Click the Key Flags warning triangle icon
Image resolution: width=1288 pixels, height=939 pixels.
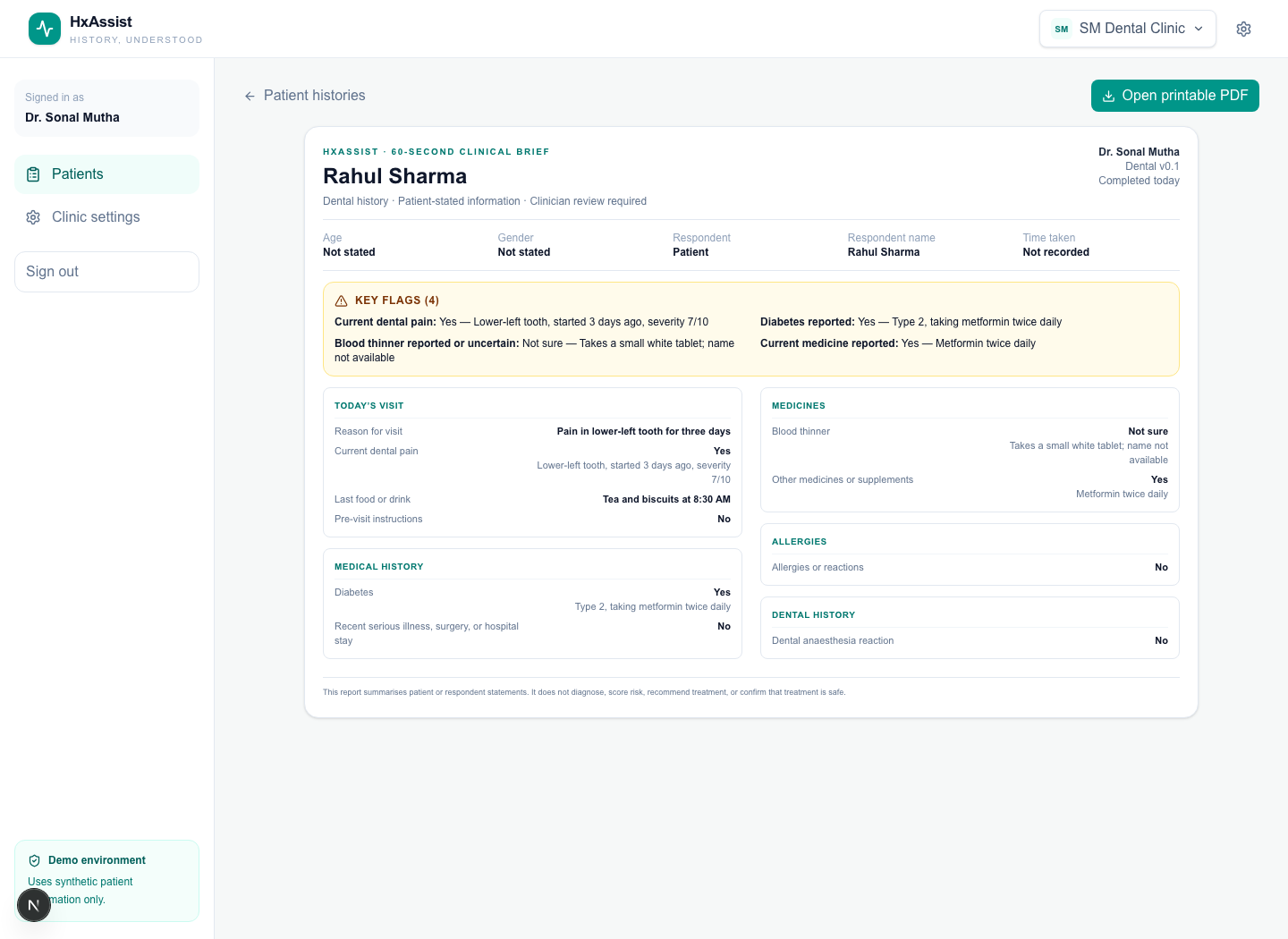[x=341, y=300]
